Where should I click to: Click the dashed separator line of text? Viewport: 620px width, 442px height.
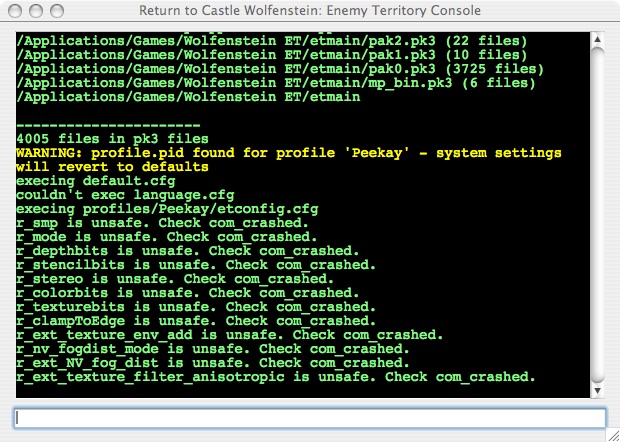108,126
